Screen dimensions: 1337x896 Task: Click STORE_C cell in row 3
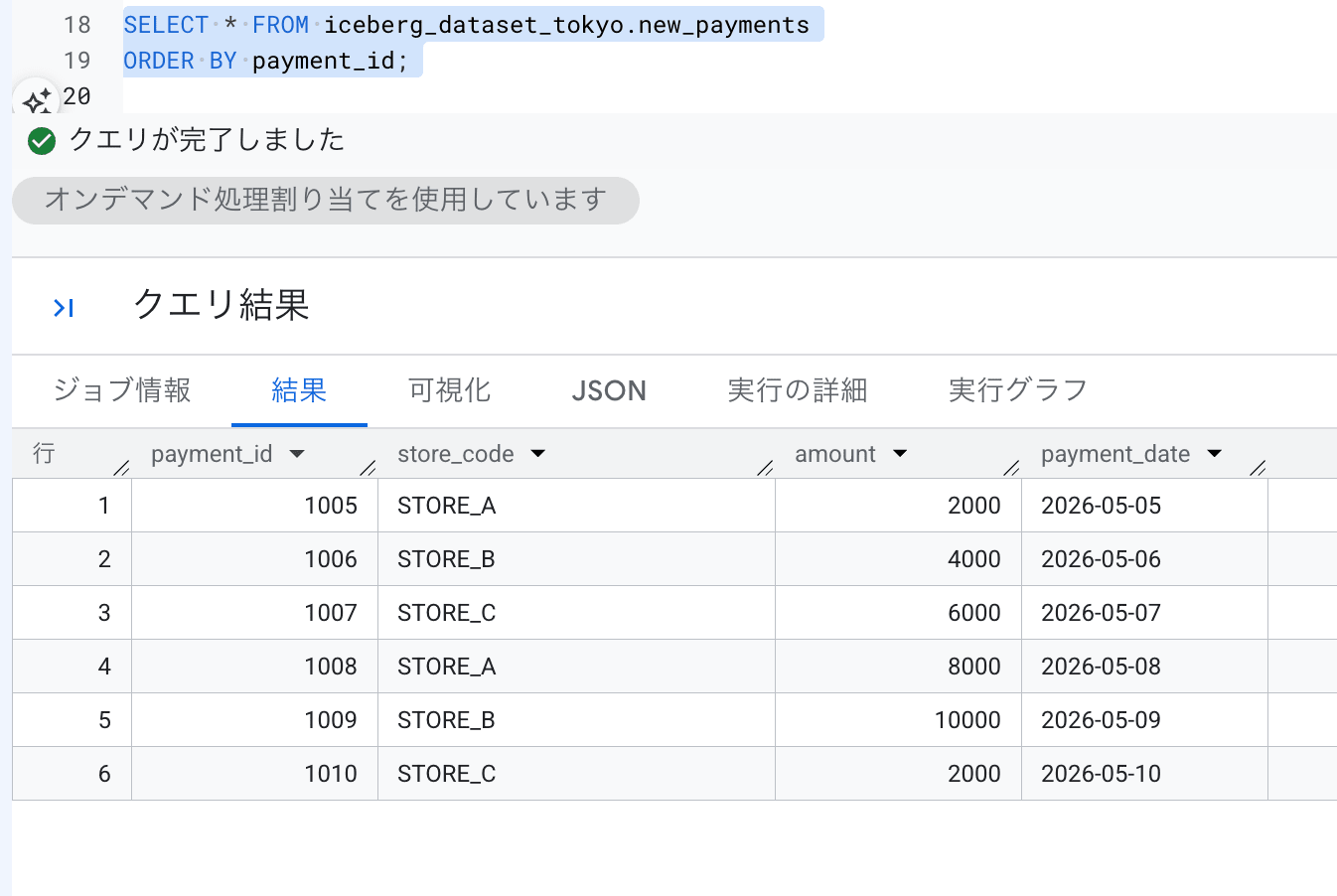[576, 613]
